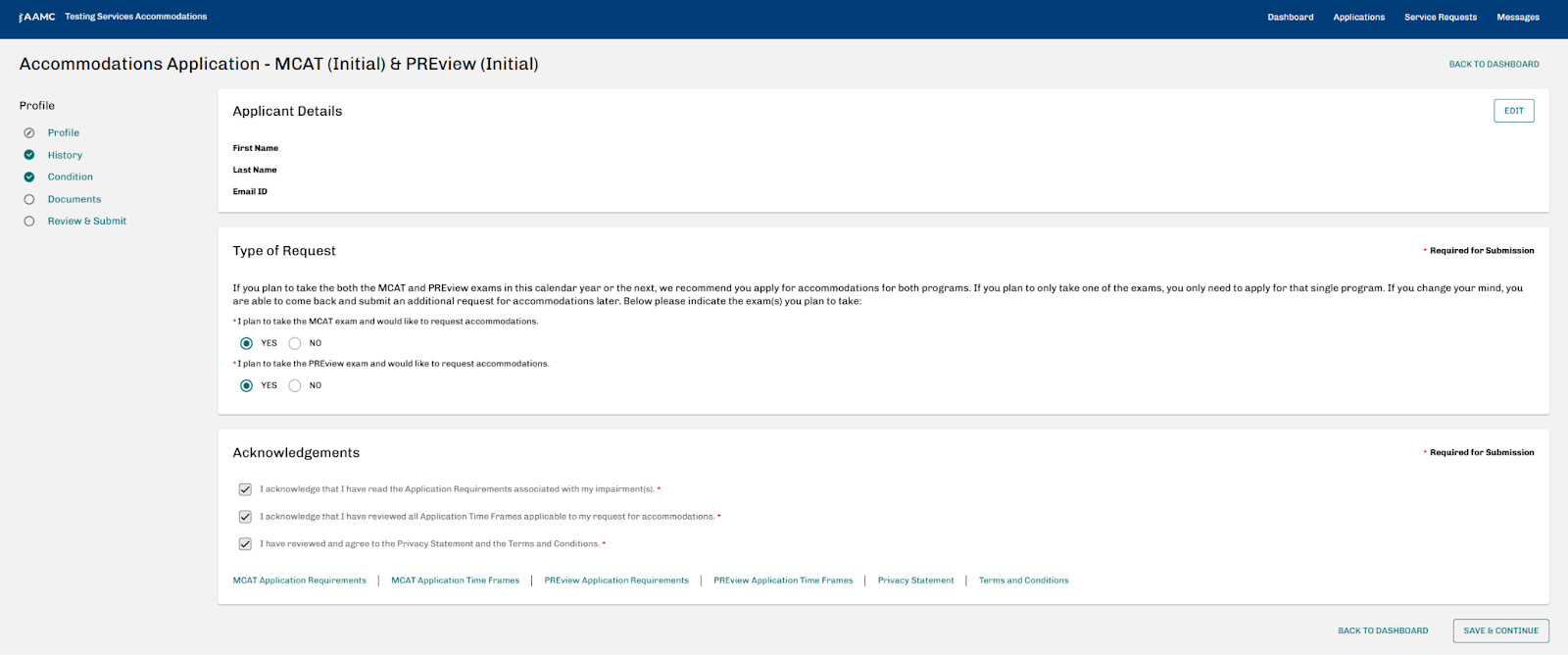Open PREview Application Requirements link

click(x=616, y=580)
